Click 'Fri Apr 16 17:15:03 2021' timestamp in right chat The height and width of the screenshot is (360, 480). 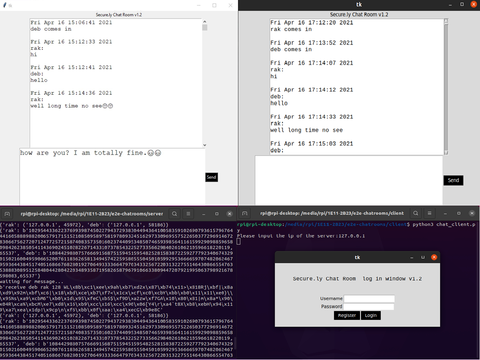pyautogui.click(x=311, y=144)
